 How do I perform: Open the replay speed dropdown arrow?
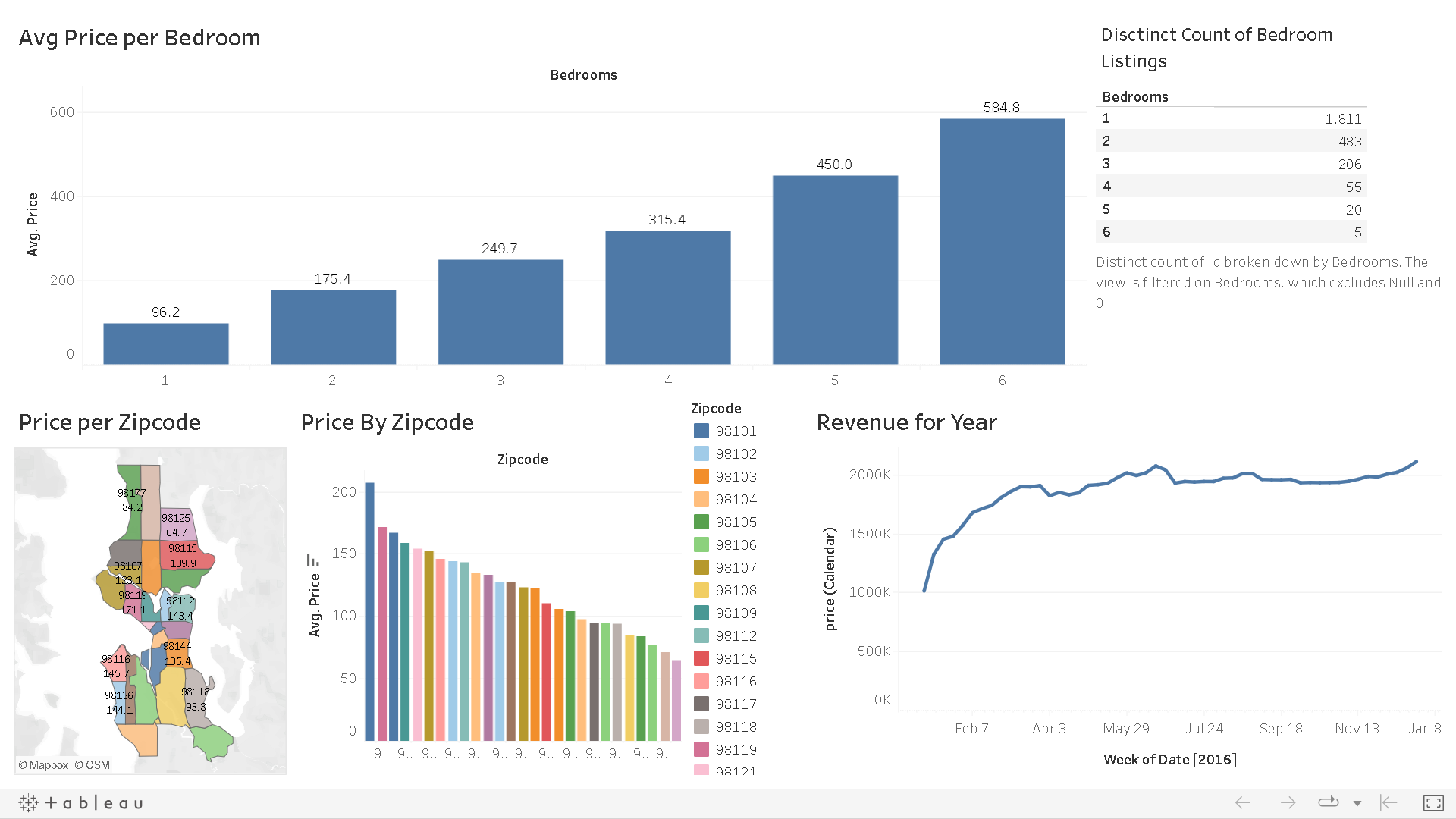1357,802
